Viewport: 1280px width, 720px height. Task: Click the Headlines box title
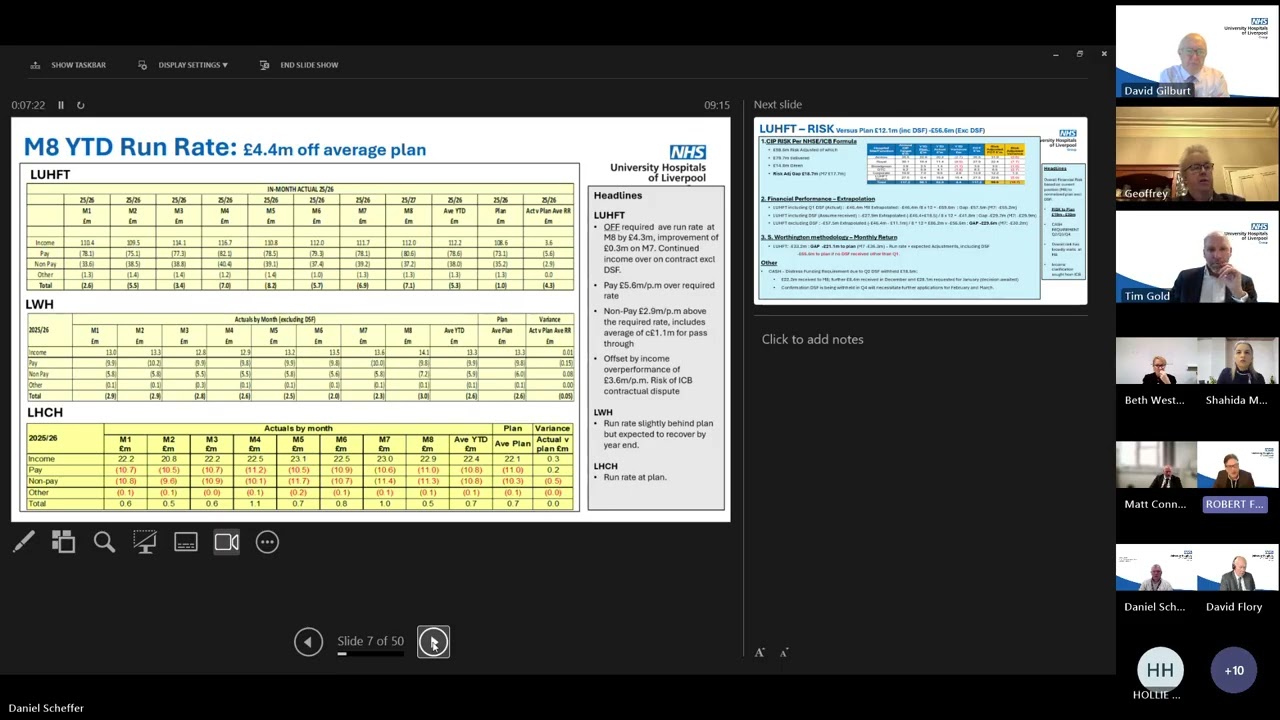pos(618,195)
